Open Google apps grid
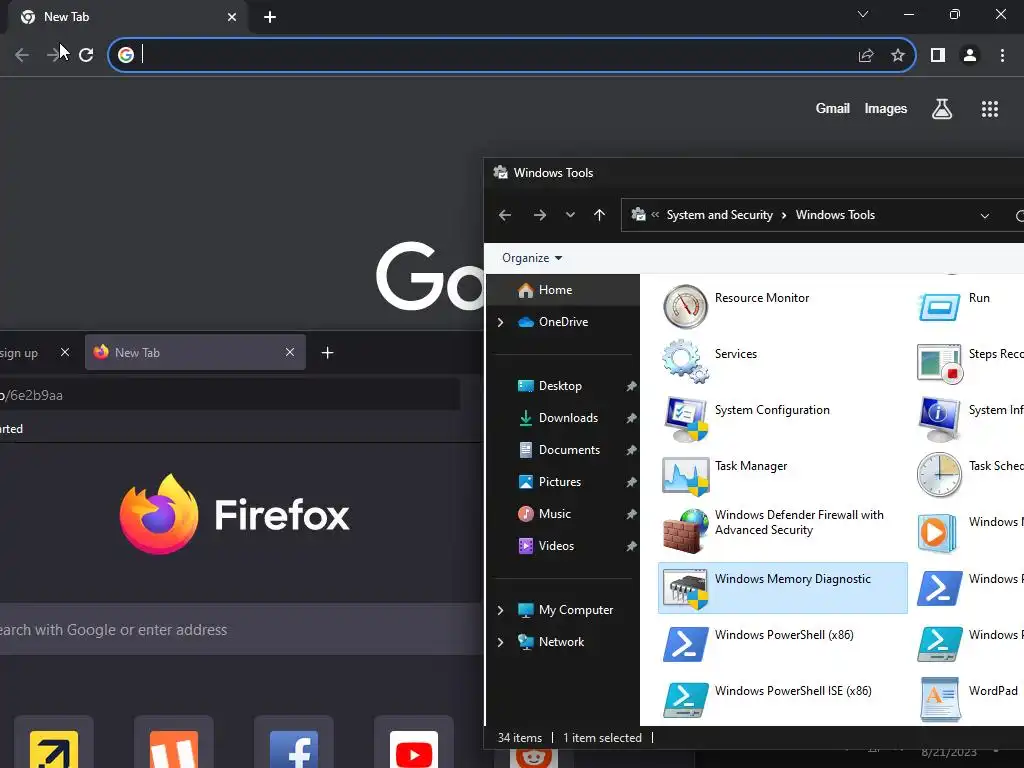The height and width of the screenshot is (768, 1024). 990,109
